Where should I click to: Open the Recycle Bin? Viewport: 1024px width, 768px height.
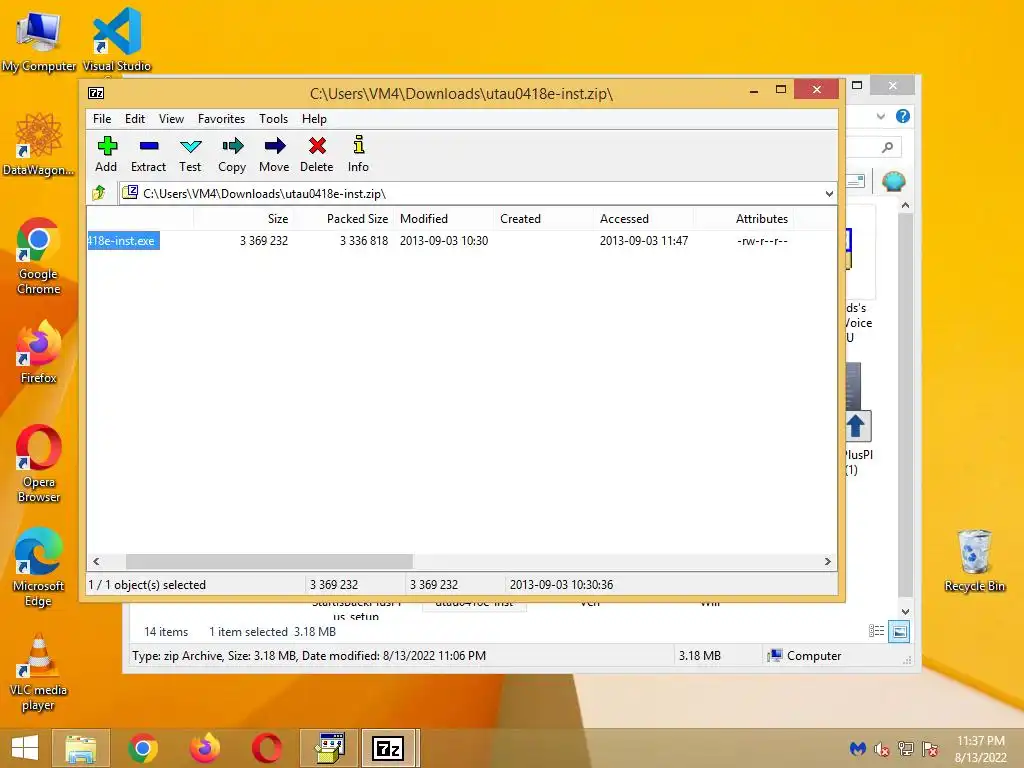tap(974, 561)
